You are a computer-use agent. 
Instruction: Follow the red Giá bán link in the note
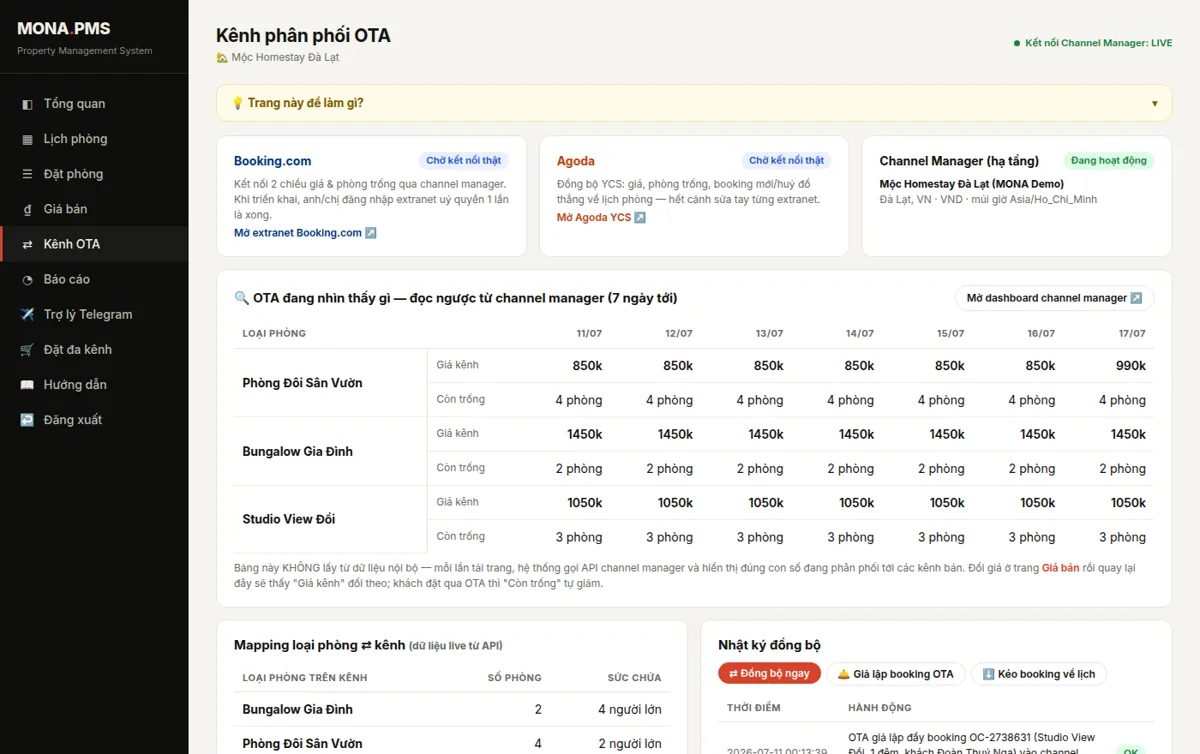[1061, 568]
